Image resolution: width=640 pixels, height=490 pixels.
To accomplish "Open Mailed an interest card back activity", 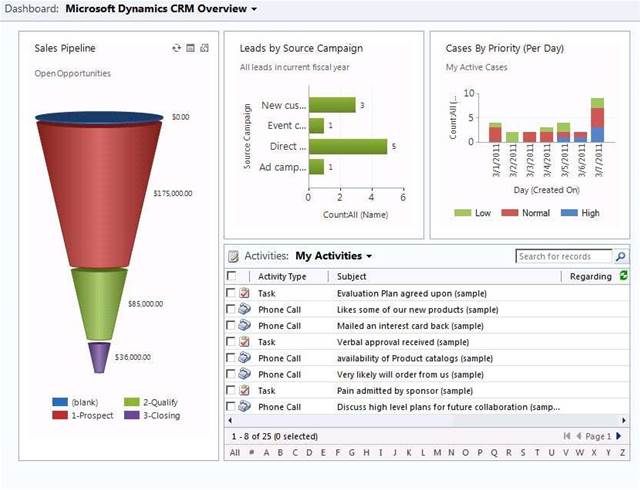I will pyautogui.click(x=410, y=326).
